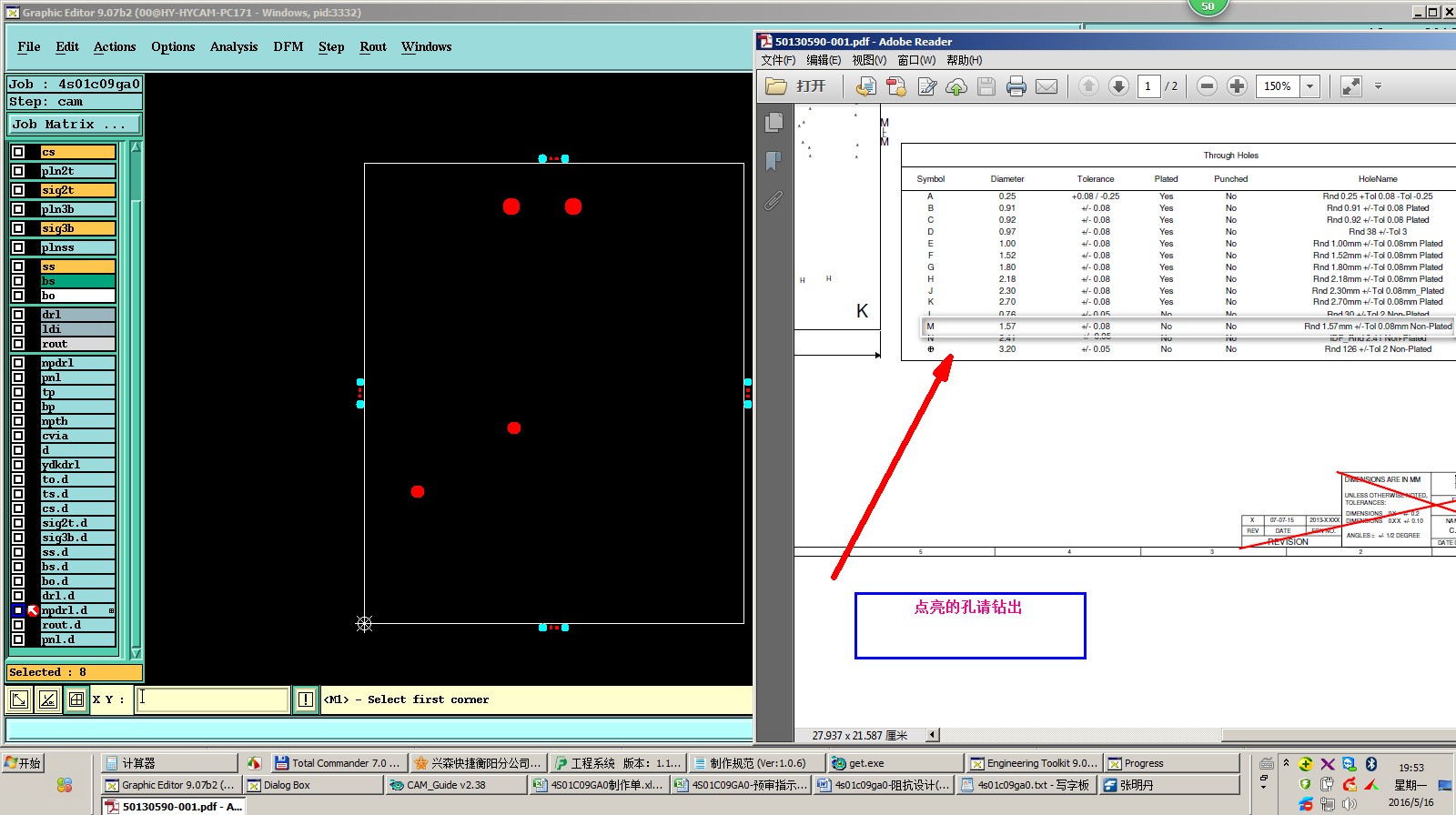Select the cvia layer name
Image resolution: width=1456 pixels, height=815 pixels.
(x=77, y=436)
